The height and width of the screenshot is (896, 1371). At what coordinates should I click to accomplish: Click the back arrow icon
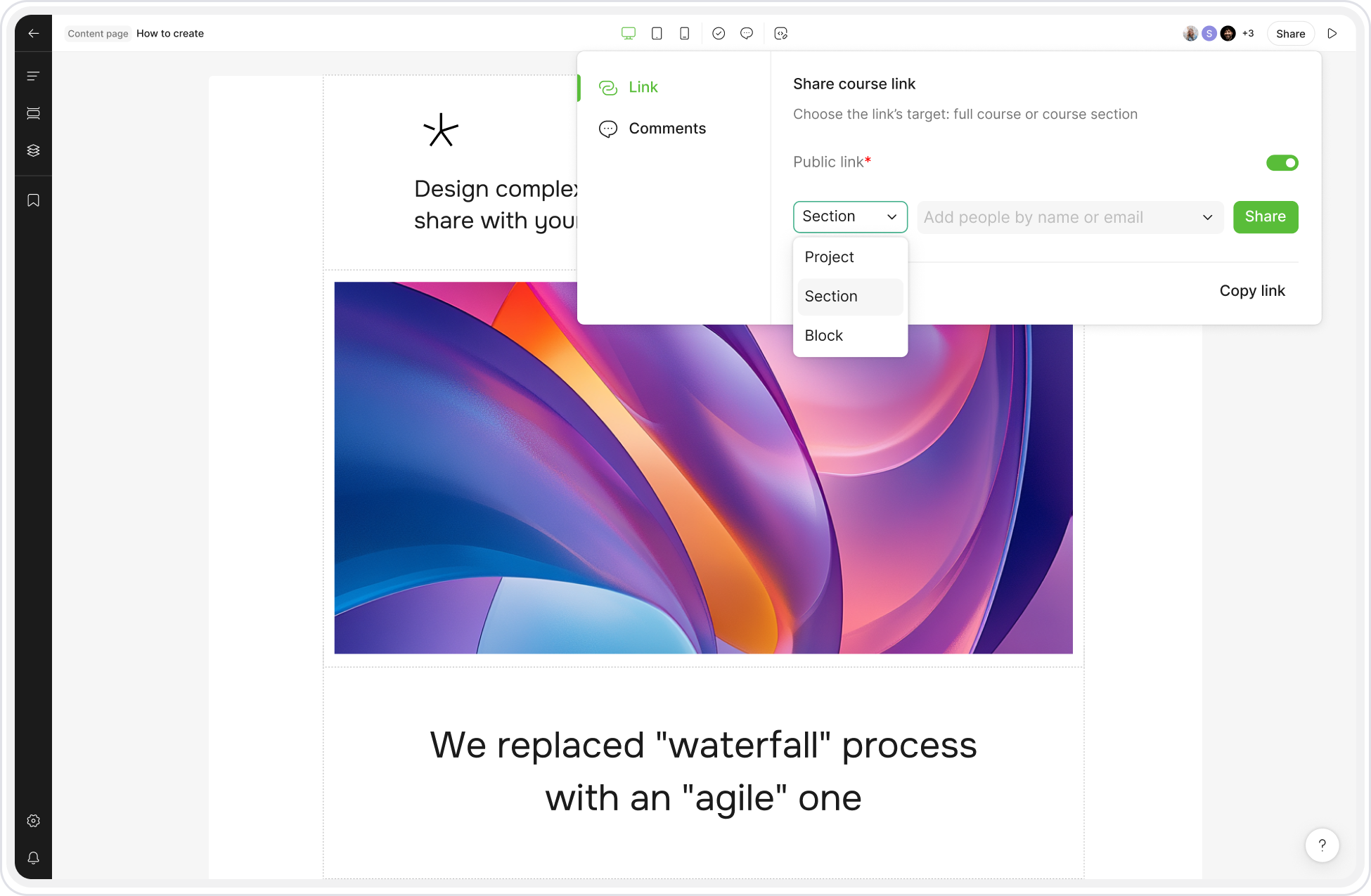[33, 34]
